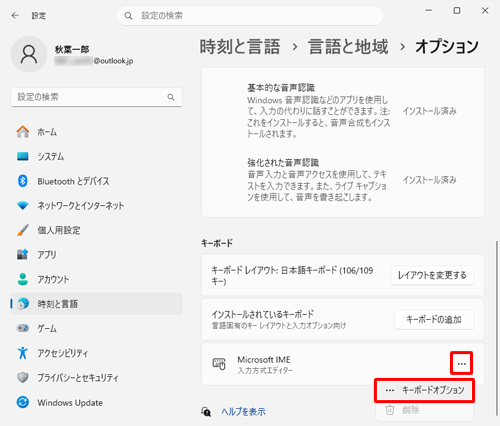Click the paintbrush icon beside 個人用設定
500x426 pixels.
[x=23, y=230]
